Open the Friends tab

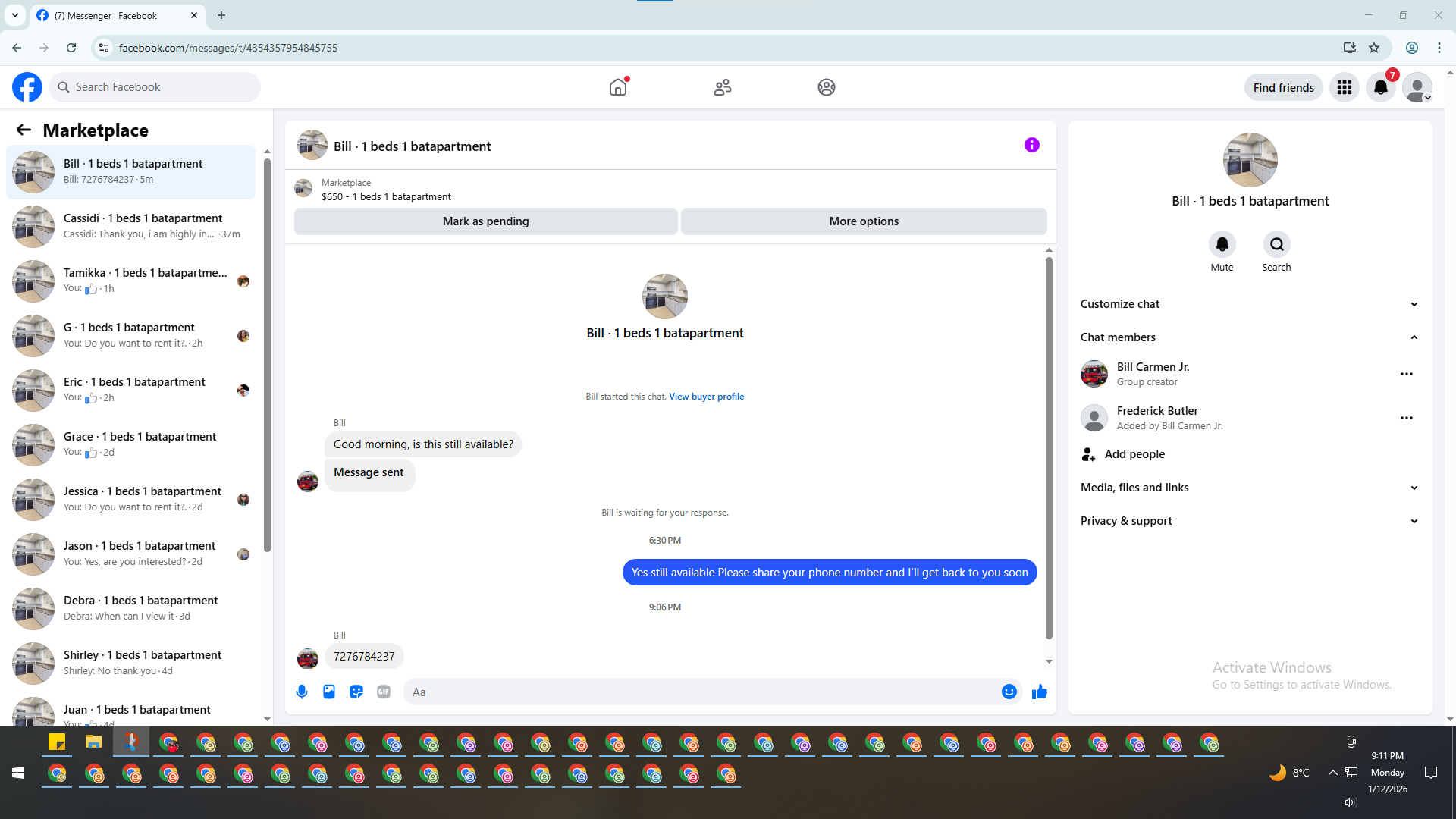[x=723, y=87]
